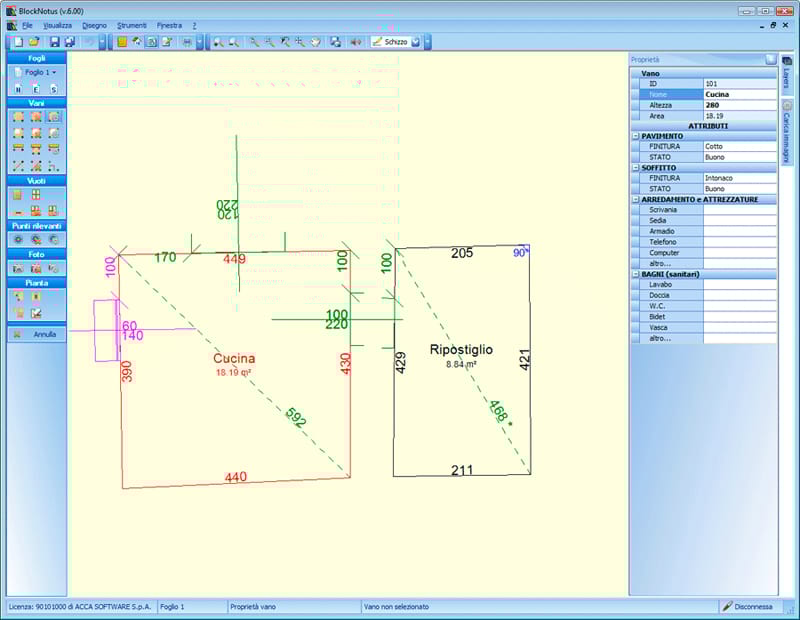The width and height of the screenshot is (800, 620).
Task: Click the first door icon under Vuoti
Action: tap(18, 195)
